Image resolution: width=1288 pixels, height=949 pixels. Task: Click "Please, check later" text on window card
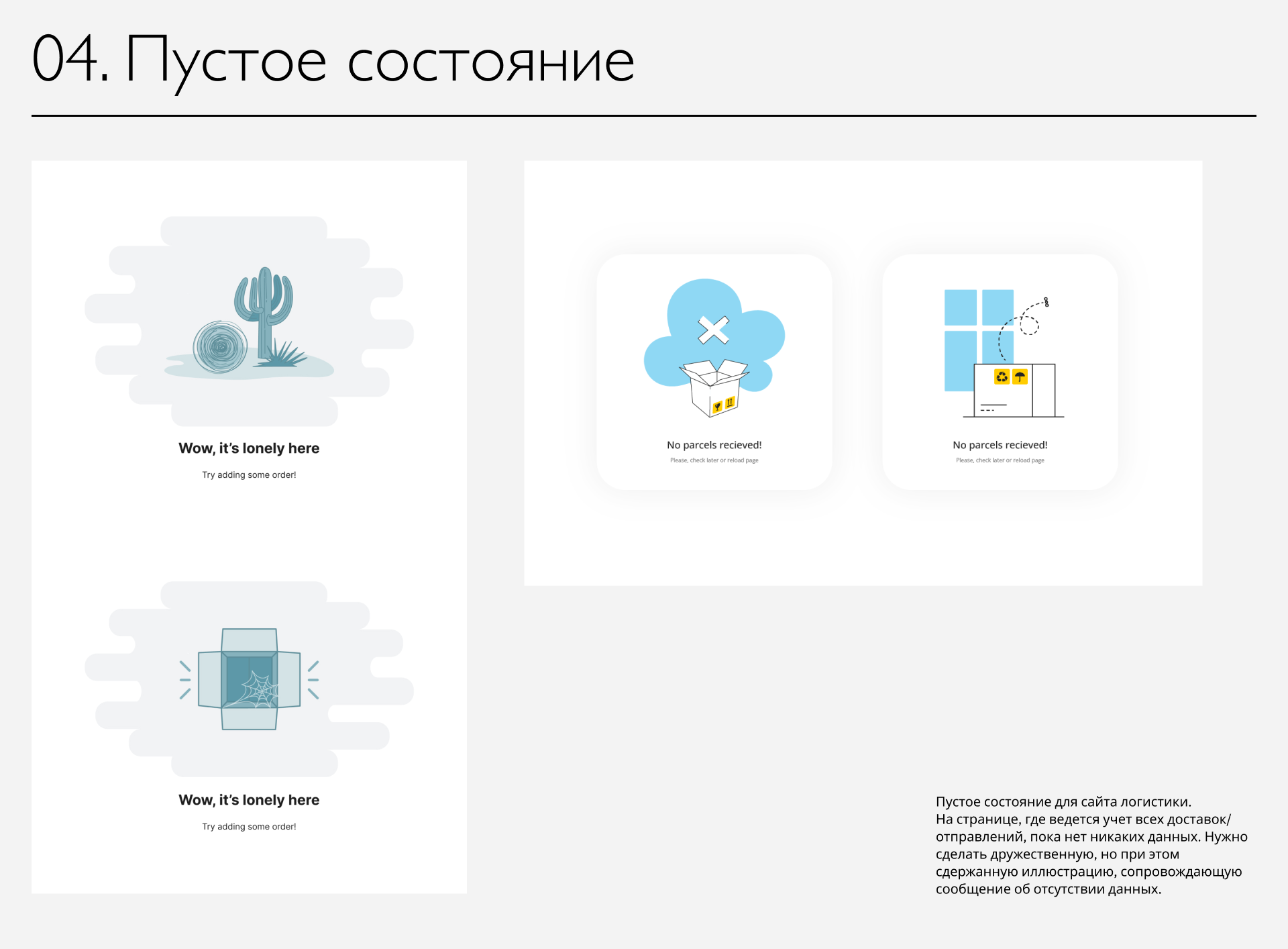pyautogui.click(x=1000, y=460)
